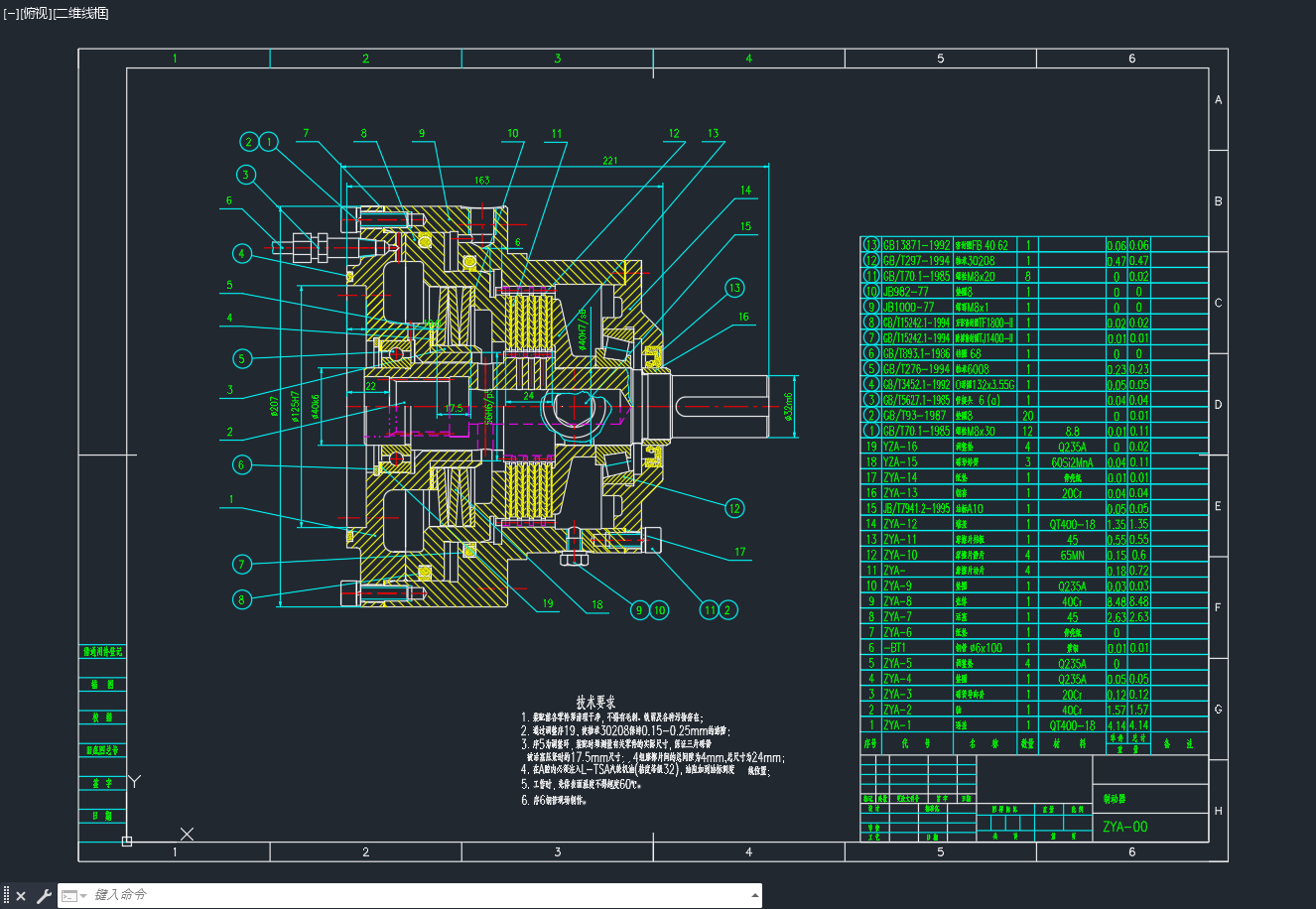Select part code -BT1
This screenshot has width=1316, height=909.
(894, 648)
